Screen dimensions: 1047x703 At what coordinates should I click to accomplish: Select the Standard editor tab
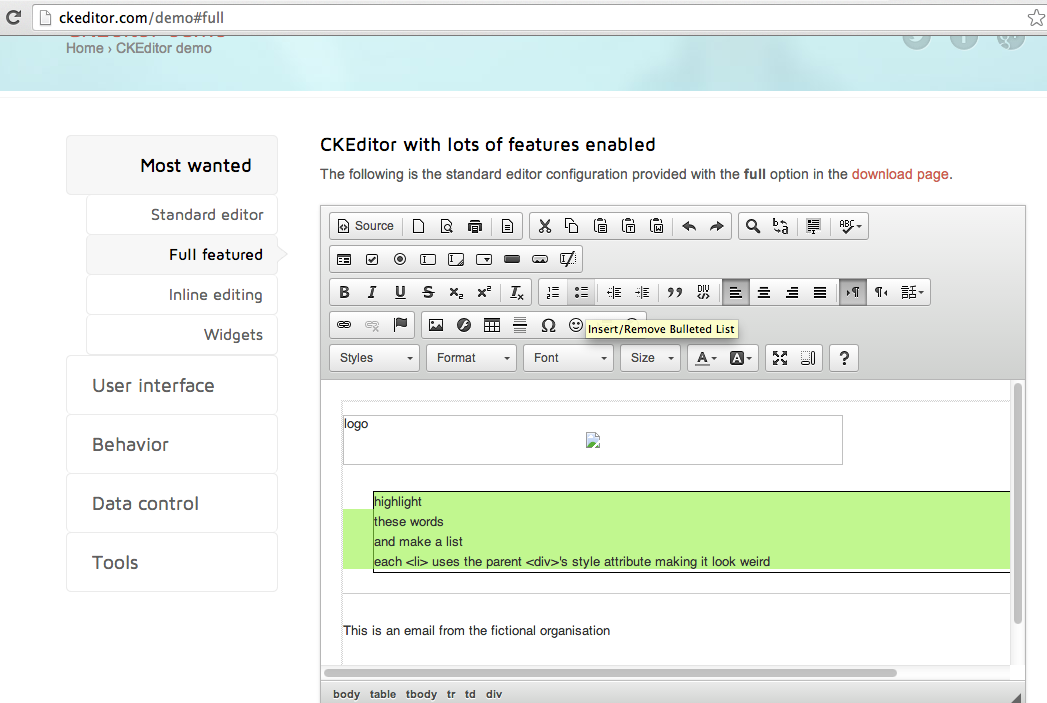coord(207,215)
